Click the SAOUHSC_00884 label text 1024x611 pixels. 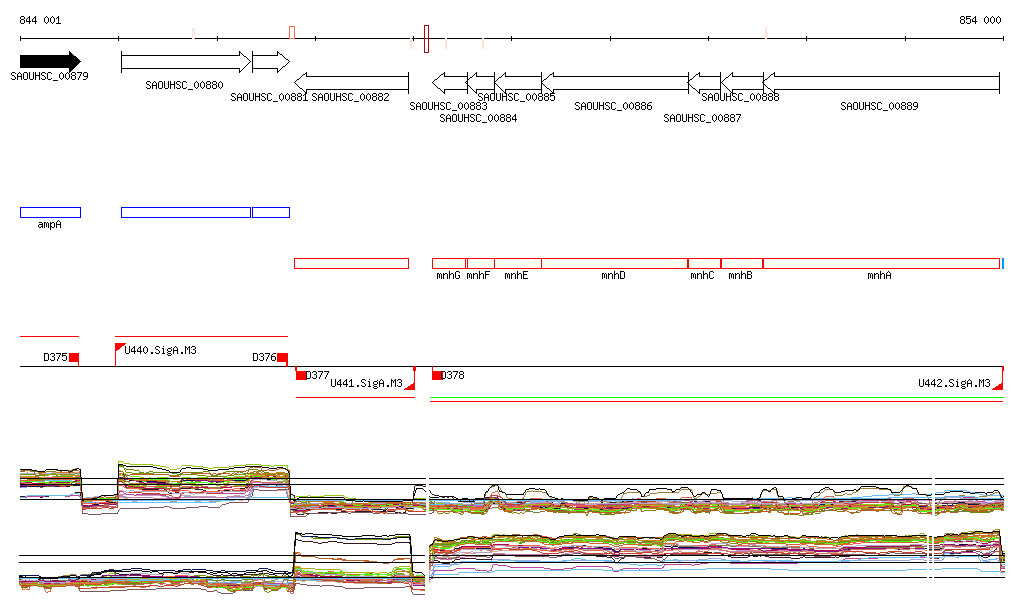(478, 118)
